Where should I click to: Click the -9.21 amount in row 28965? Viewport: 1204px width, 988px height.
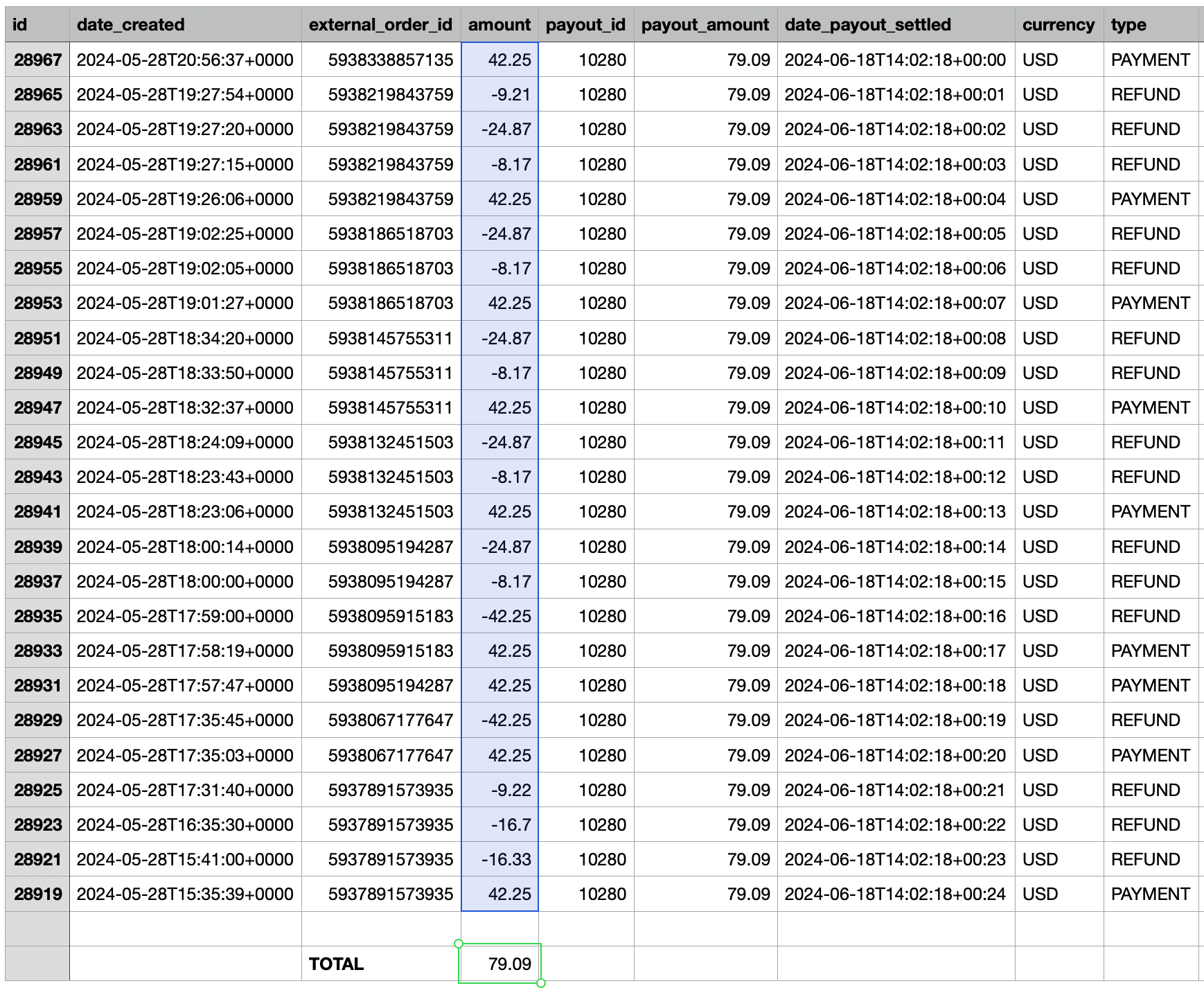499,95
